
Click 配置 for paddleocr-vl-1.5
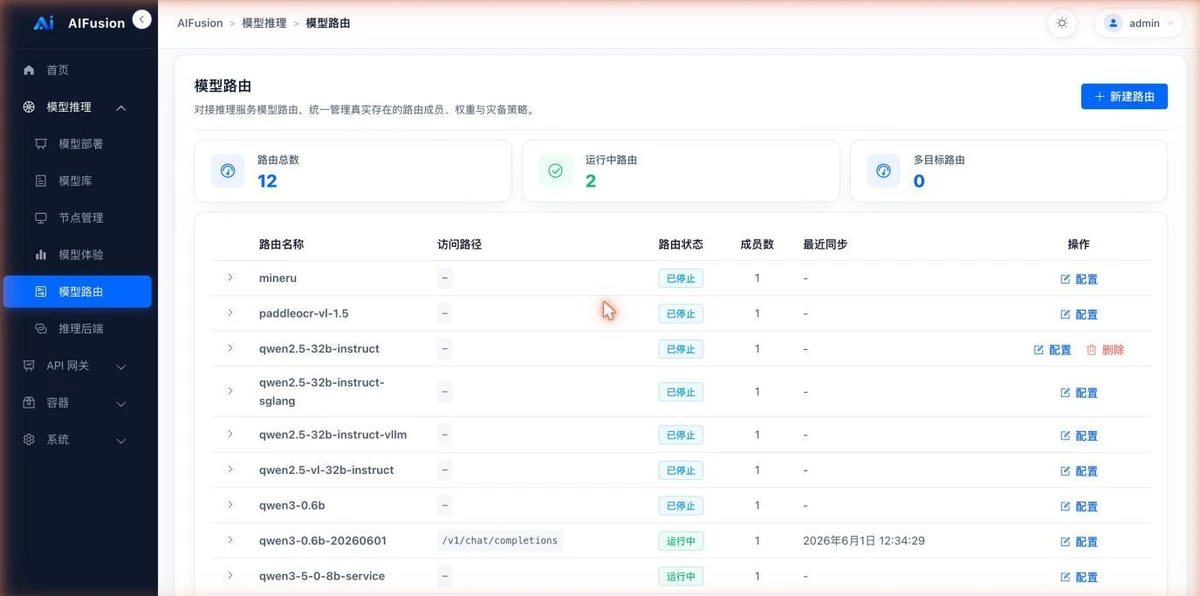(1079, 314)
